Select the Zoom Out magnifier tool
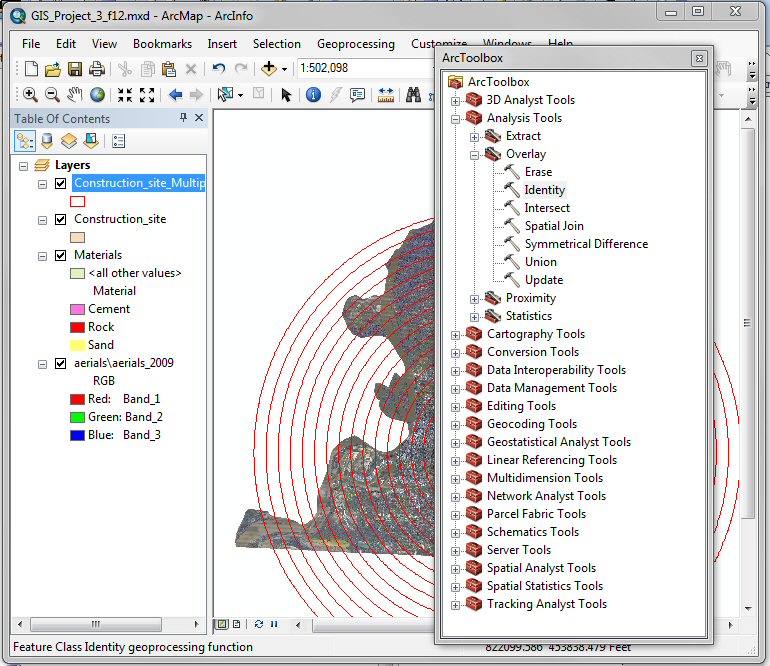Viewport: 770px width, 666px height. pyautogui.click(x=52, y=94)
